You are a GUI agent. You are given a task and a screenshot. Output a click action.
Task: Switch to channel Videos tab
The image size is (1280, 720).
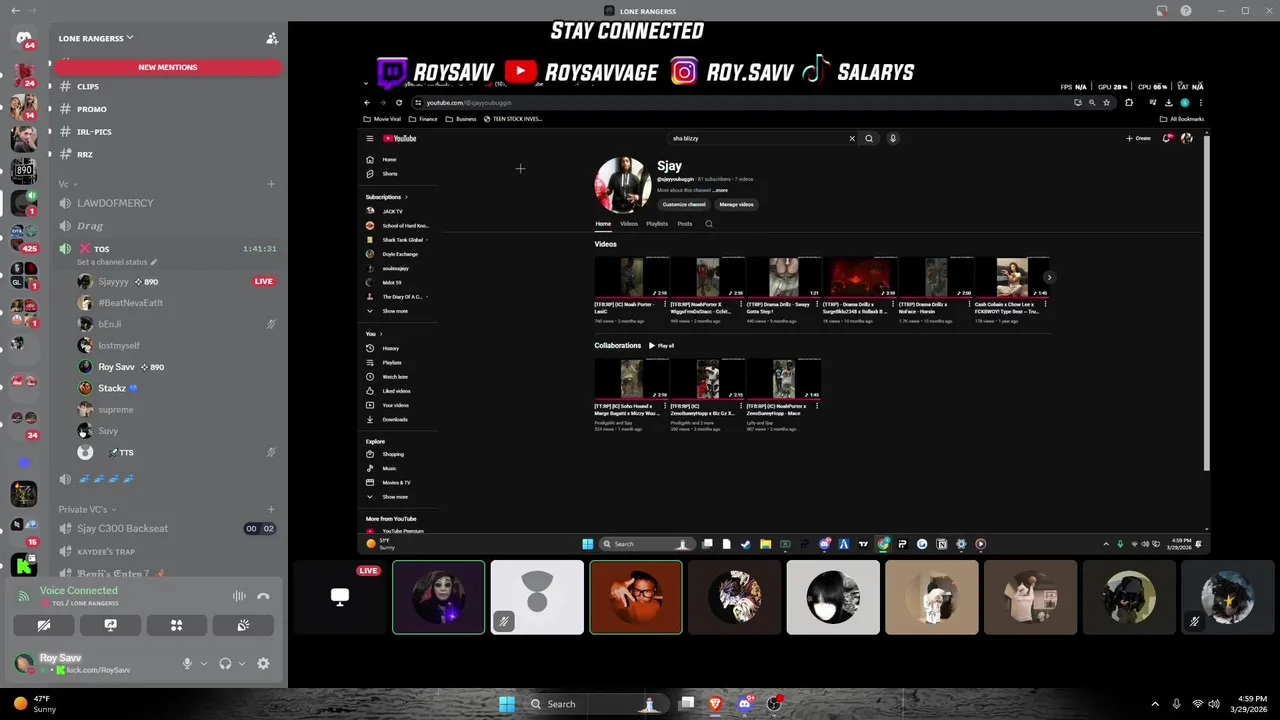coord(628,224)
